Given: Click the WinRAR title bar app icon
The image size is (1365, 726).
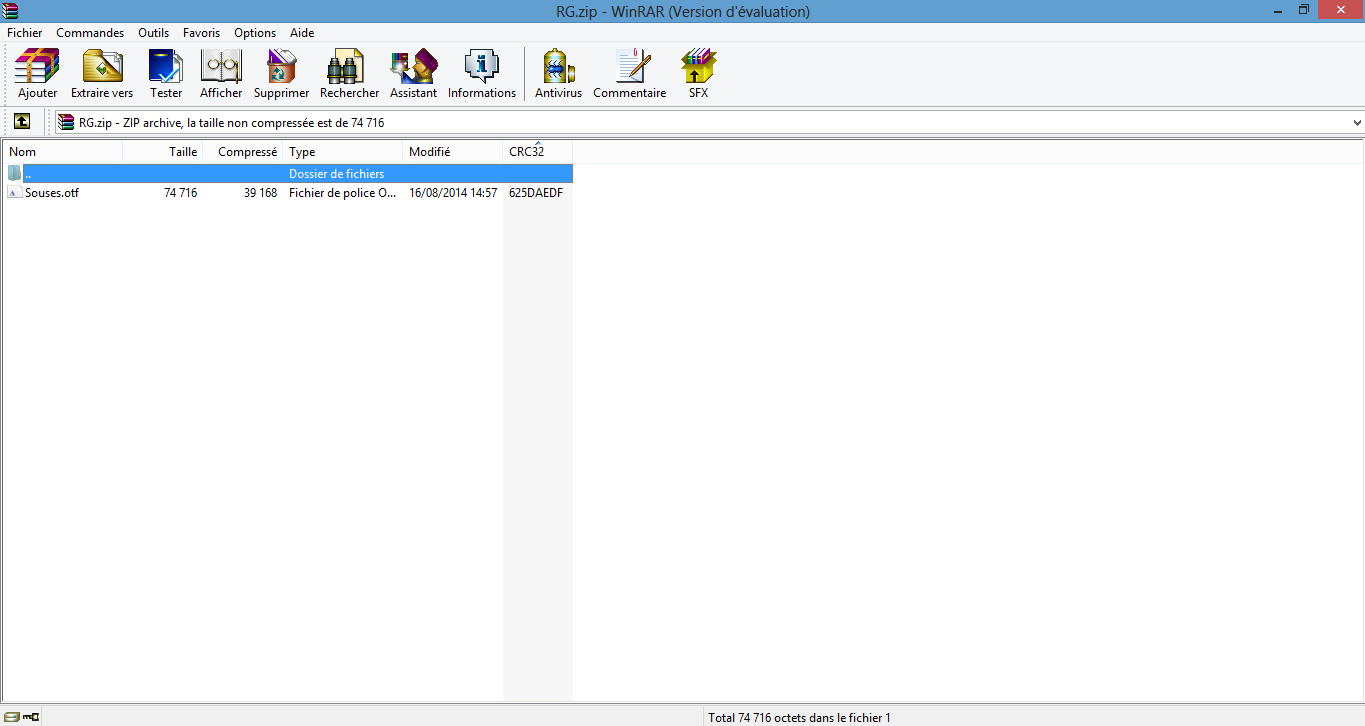Looking at the screenshot, I should click(x=11, y=10).
